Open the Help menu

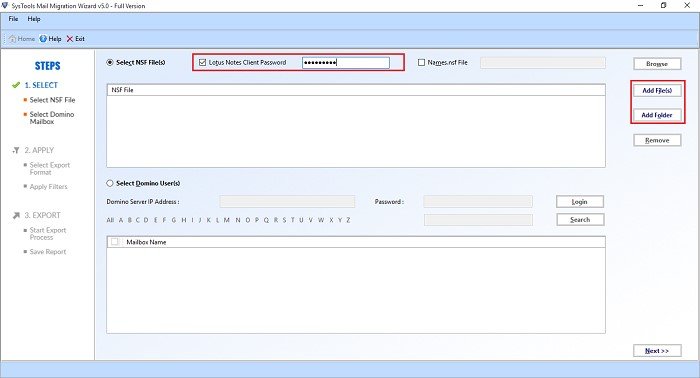coord(34,19)
